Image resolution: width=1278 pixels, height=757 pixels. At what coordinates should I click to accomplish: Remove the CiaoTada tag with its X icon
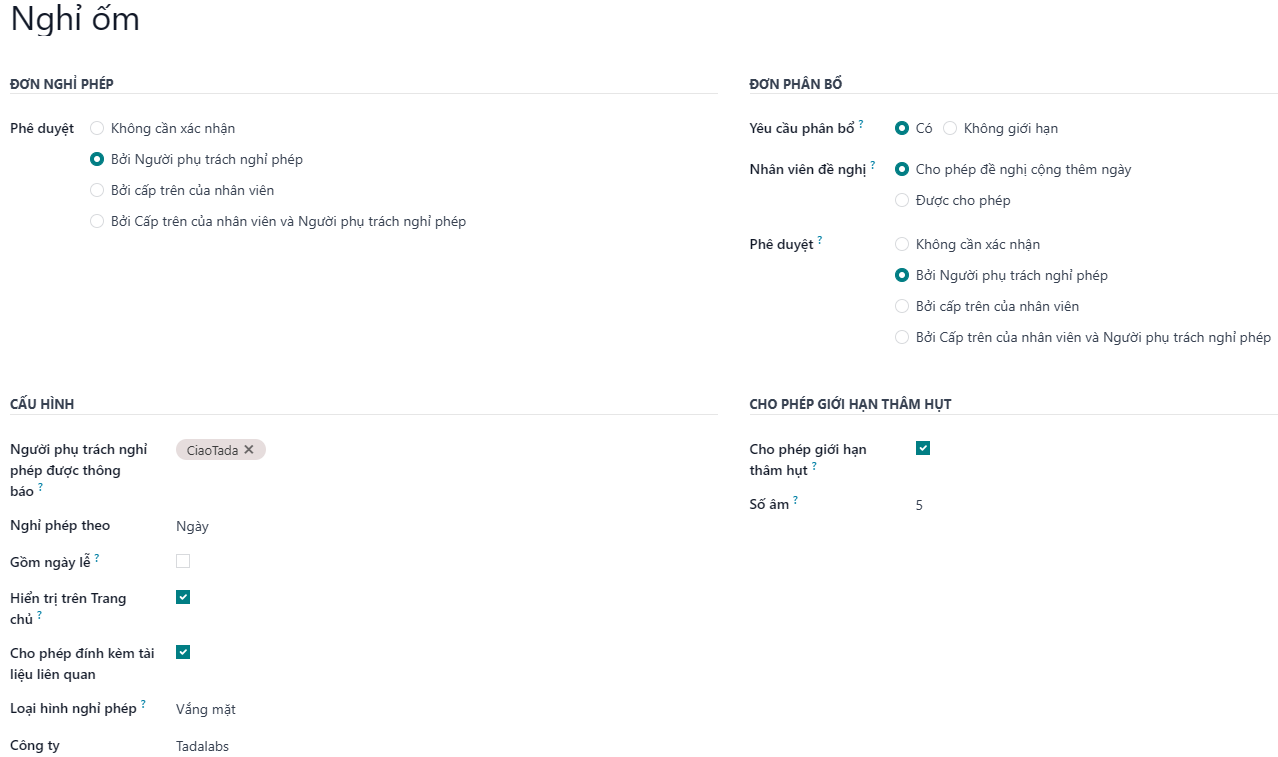tap(249, 450)
